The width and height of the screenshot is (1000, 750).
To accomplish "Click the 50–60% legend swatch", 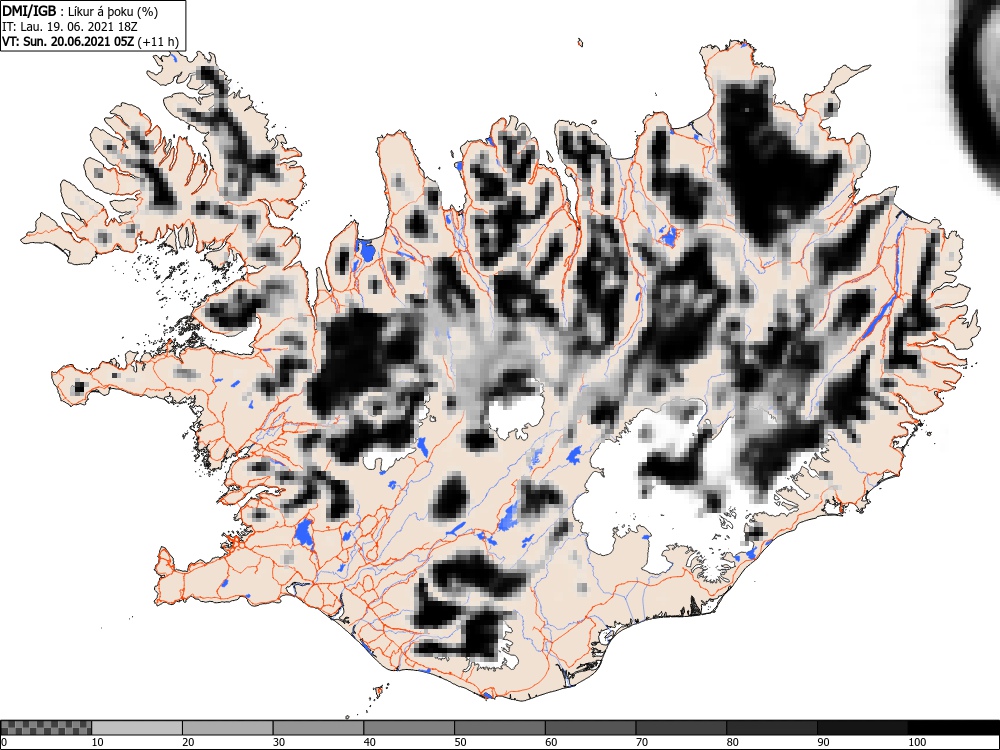I will [499, 728].
